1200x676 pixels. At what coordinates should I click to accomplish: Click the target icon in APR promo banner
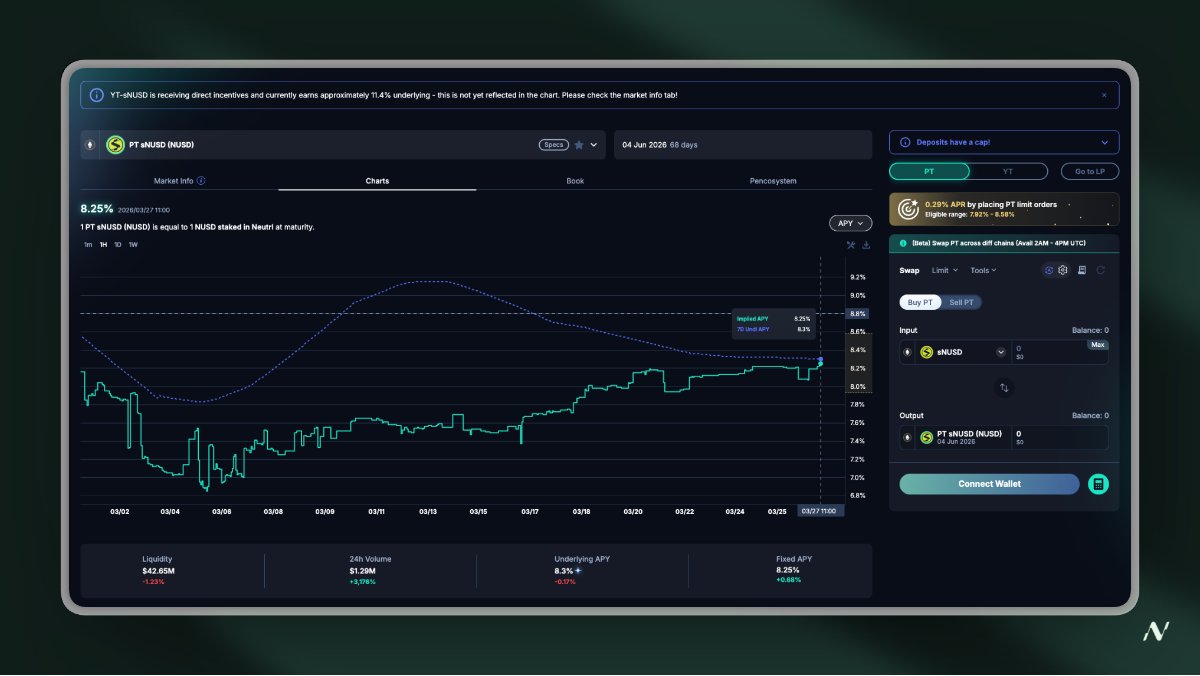click(x=908, y=209)
